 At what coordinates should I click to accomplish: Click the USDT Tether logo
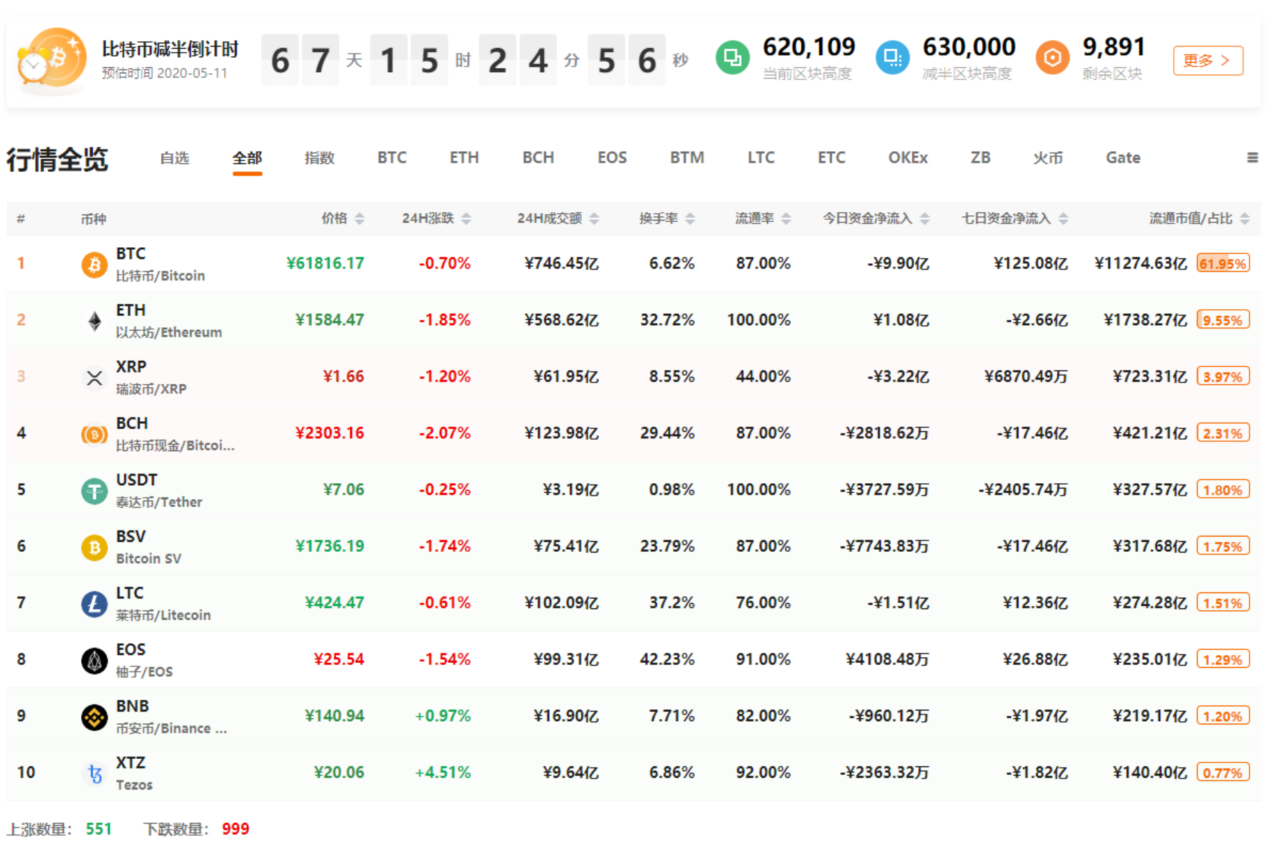tap(94, 490)
